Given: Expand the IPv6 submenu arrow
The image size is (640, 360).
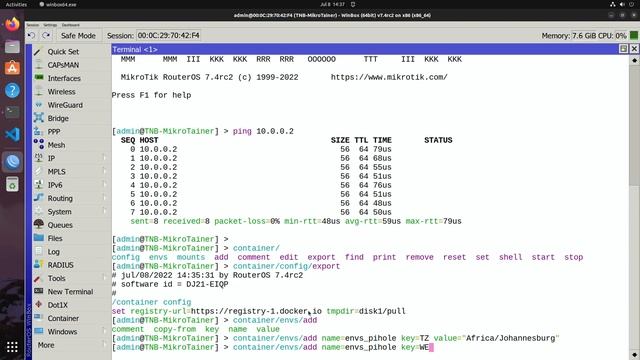Looking at the screenshot, I should 104,184.
